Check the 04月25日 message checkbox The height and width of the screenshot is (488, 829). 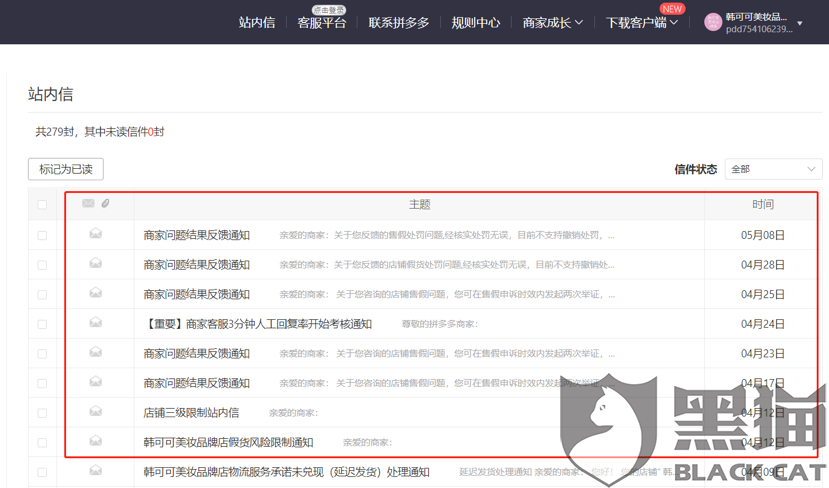(42, 294)
